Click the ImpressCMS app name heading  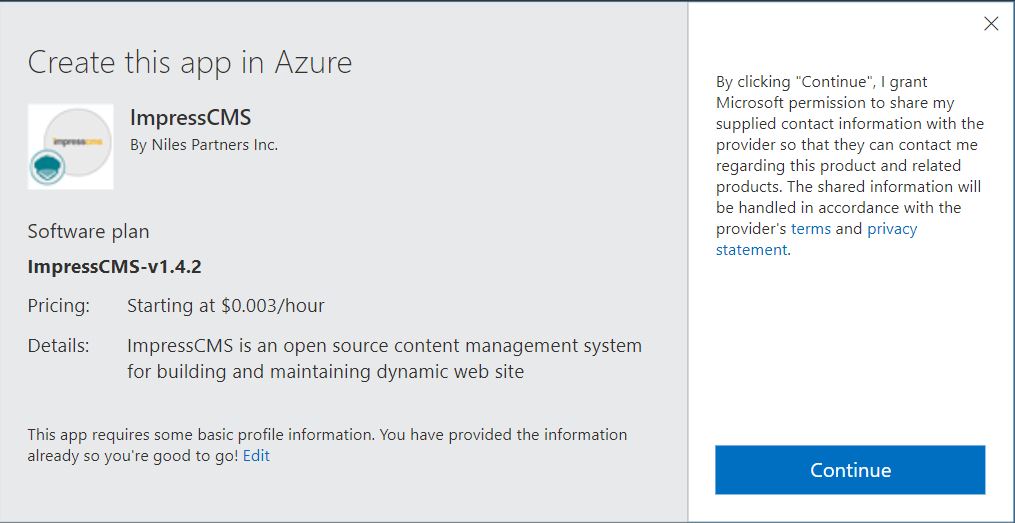(190, 118)
